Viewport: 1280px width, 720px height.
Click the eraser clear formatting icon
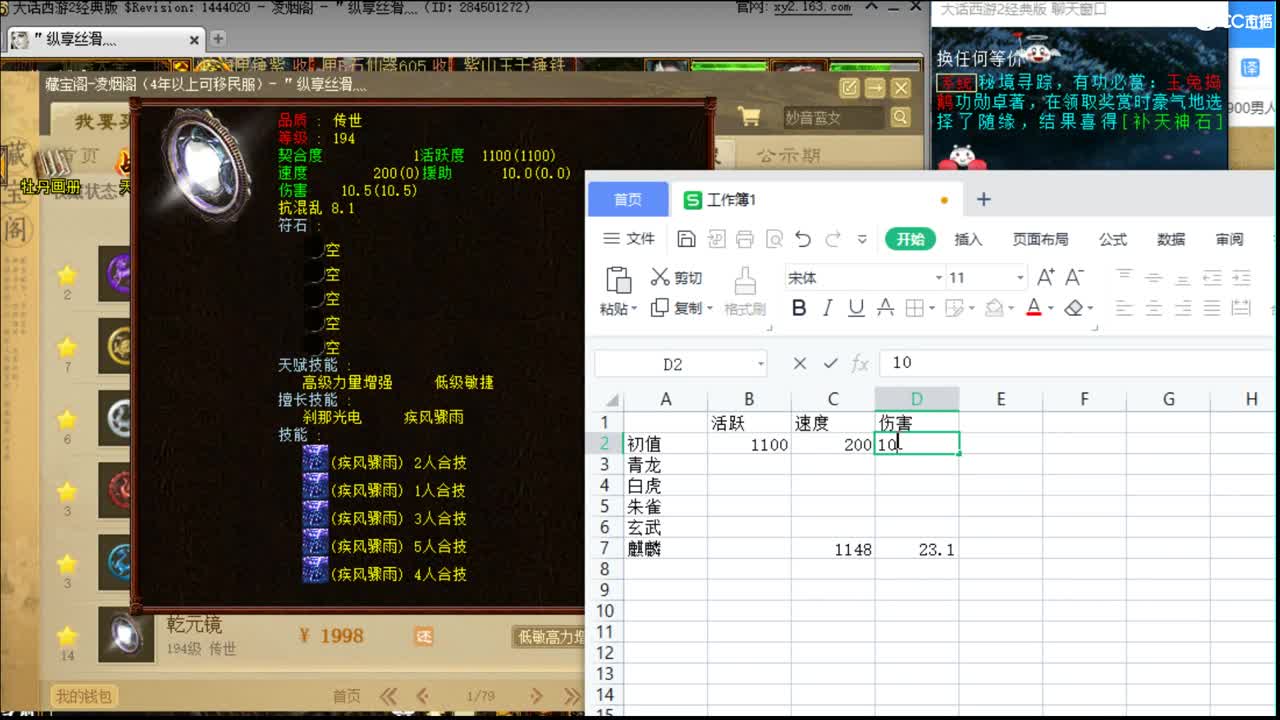click(1073, 308)
